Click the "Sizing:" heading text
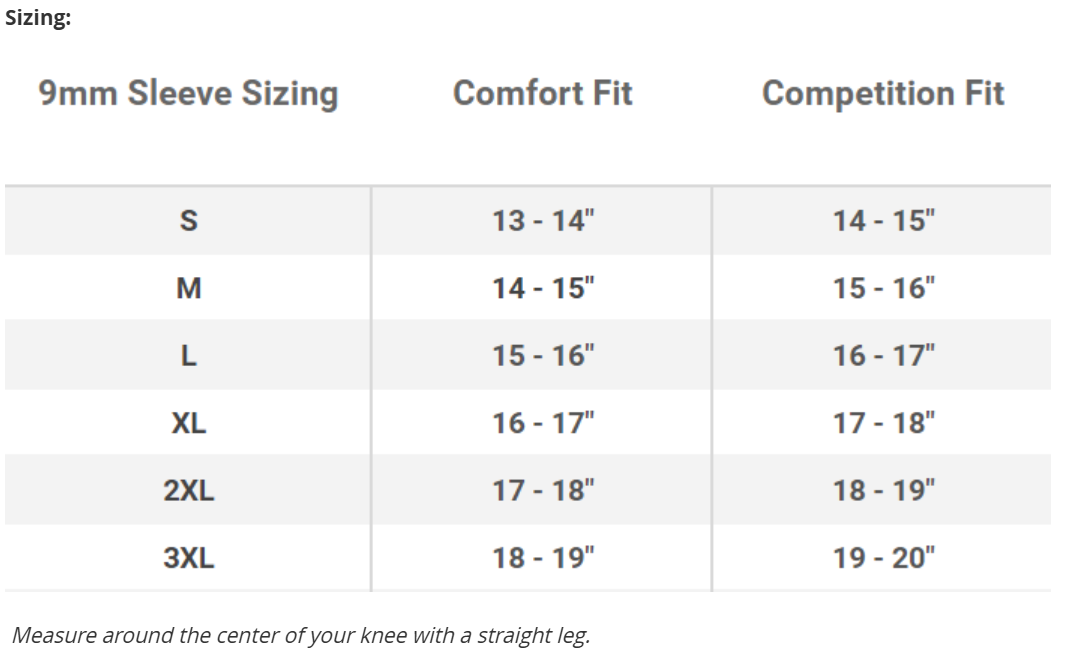 (x=38, y=20)
